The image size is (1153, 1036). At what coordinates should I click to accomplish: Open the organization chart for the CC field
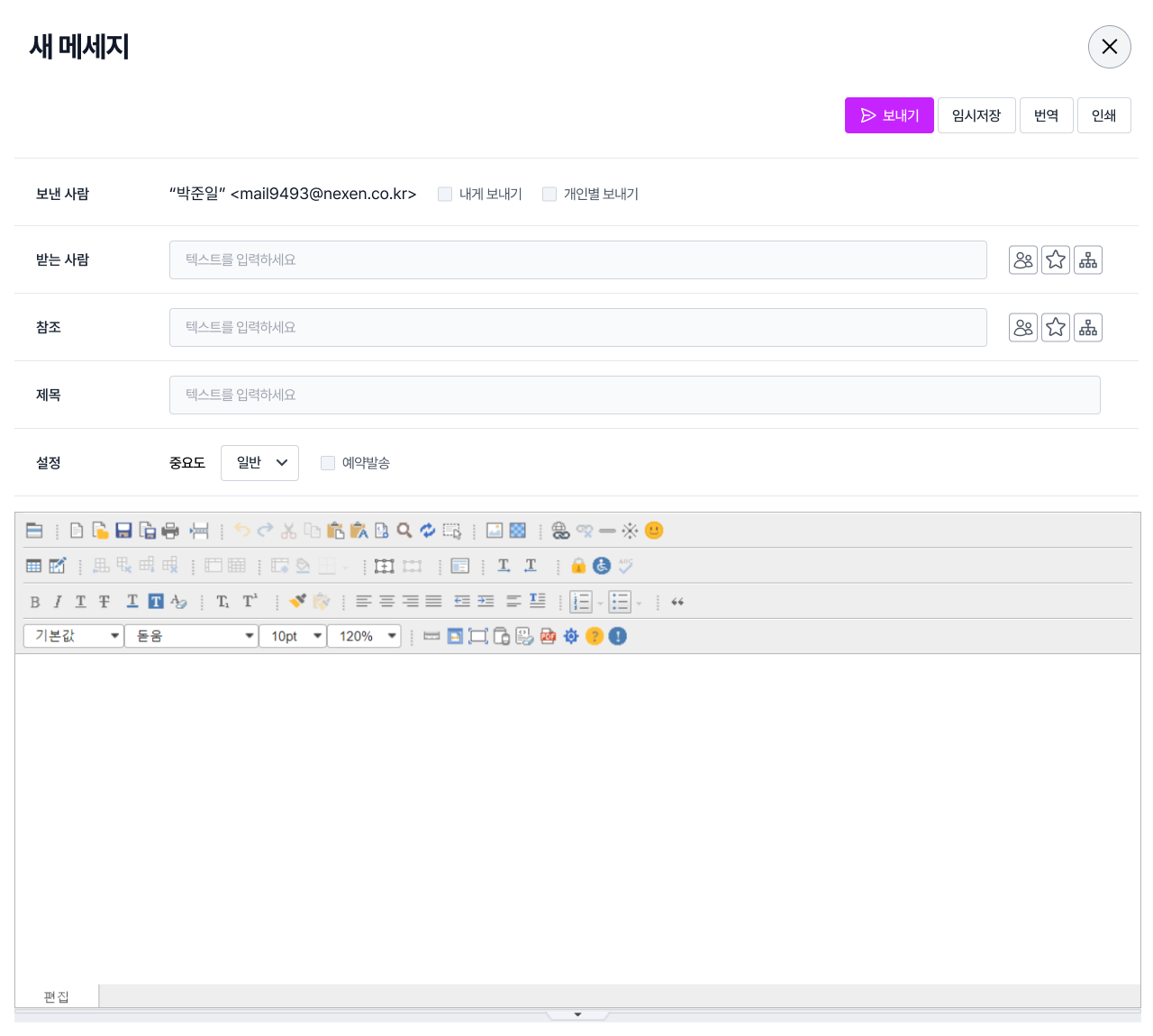(x=1088, y=328)
